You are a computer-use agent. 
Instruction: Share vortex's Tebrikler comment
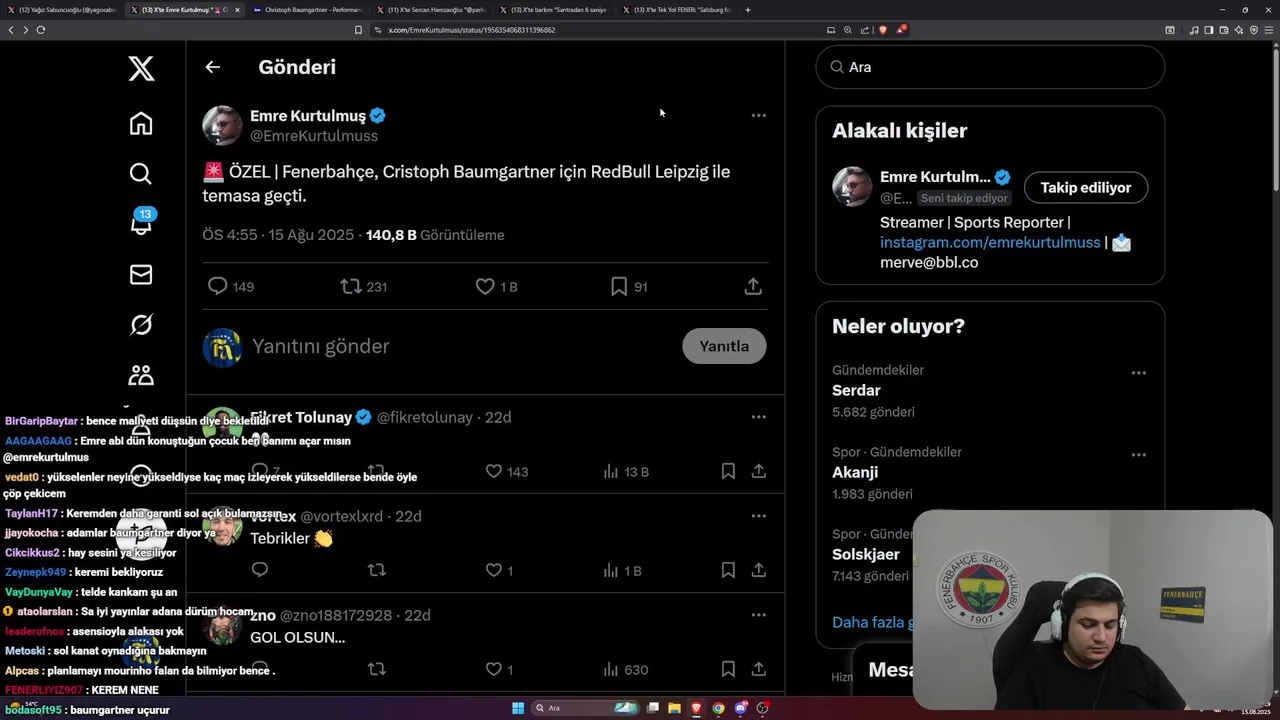click(759, 570)
